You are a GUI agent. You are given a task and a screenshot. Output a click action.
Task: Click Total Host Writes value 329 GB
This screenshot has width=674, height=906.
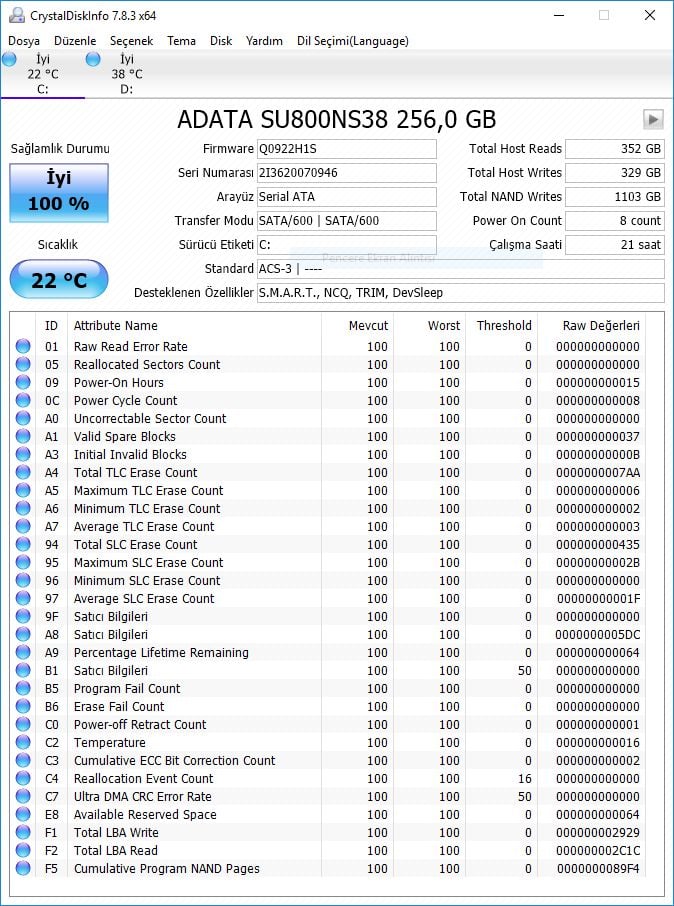pyautogui.click(x=615, y=173)
